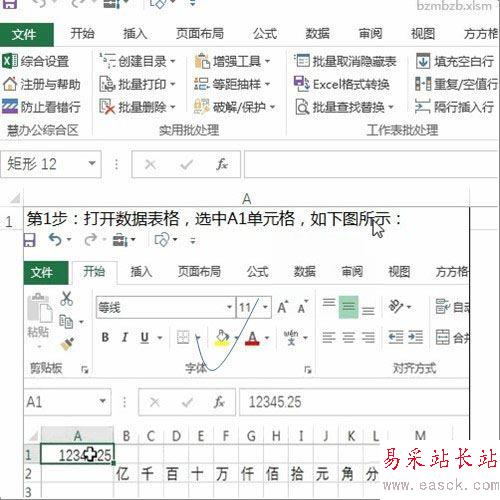Open 综合设置 in the top ribbon
Viewport: 500px width, 500px height.
pyautogui.click(x=35, y=61)
